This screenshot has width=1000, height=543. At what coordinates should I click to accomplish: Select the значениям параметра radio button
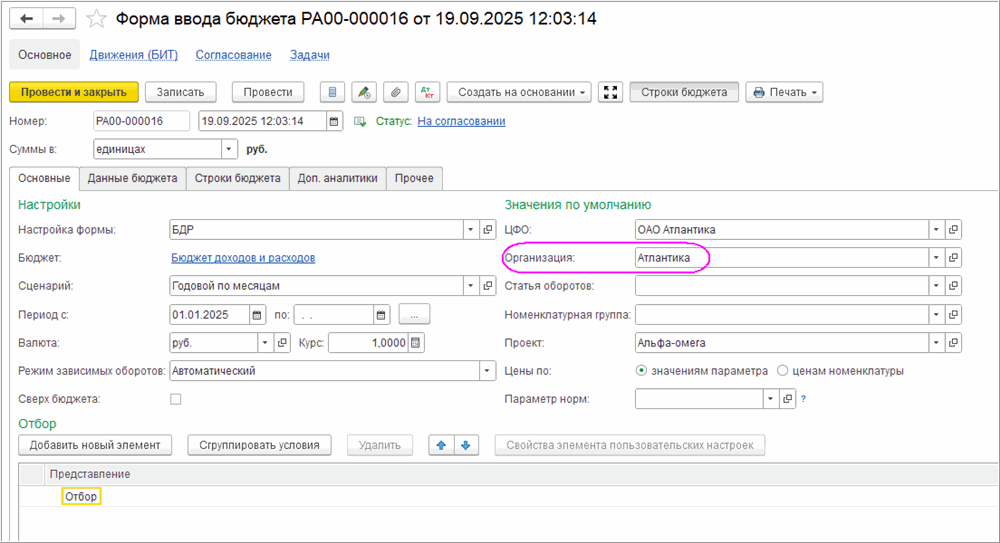click(642, 371)
